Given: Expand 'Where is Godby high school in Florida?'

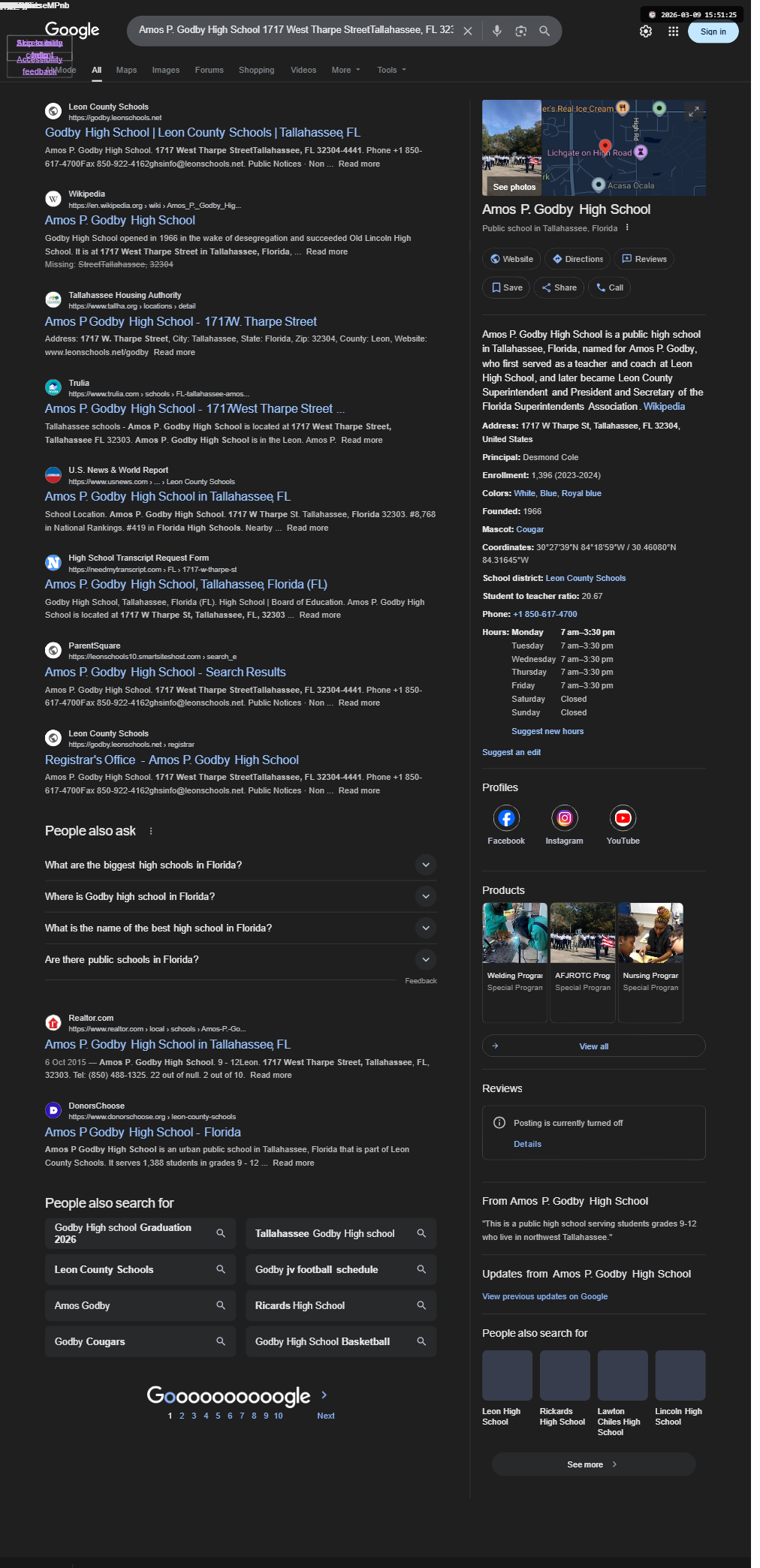Looking at the screenshot, I should tap(240, 896).
